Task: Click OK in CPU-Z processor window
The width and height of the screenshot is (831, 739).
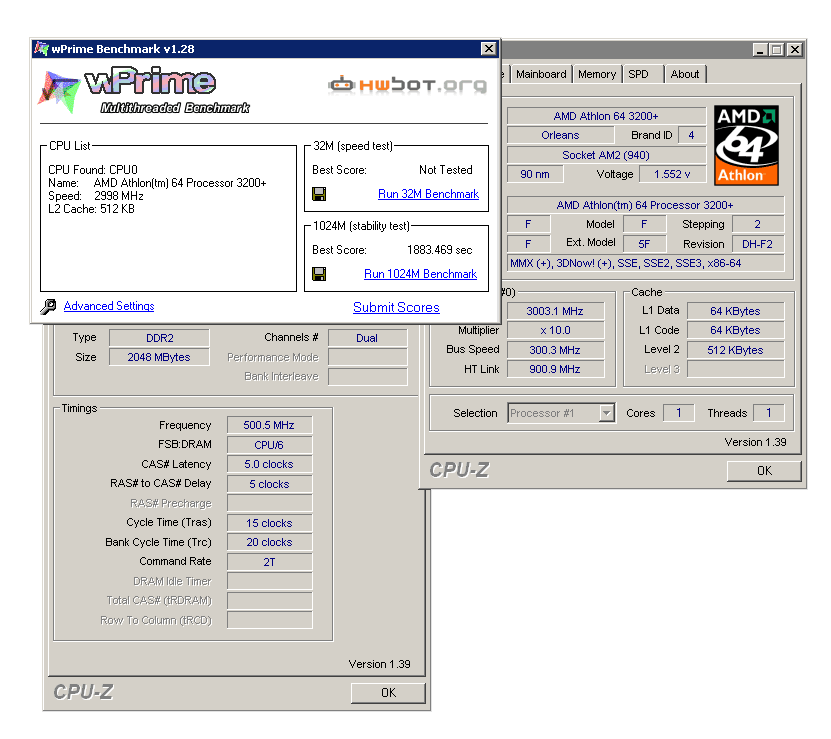Action: click(x=764, y=471)
